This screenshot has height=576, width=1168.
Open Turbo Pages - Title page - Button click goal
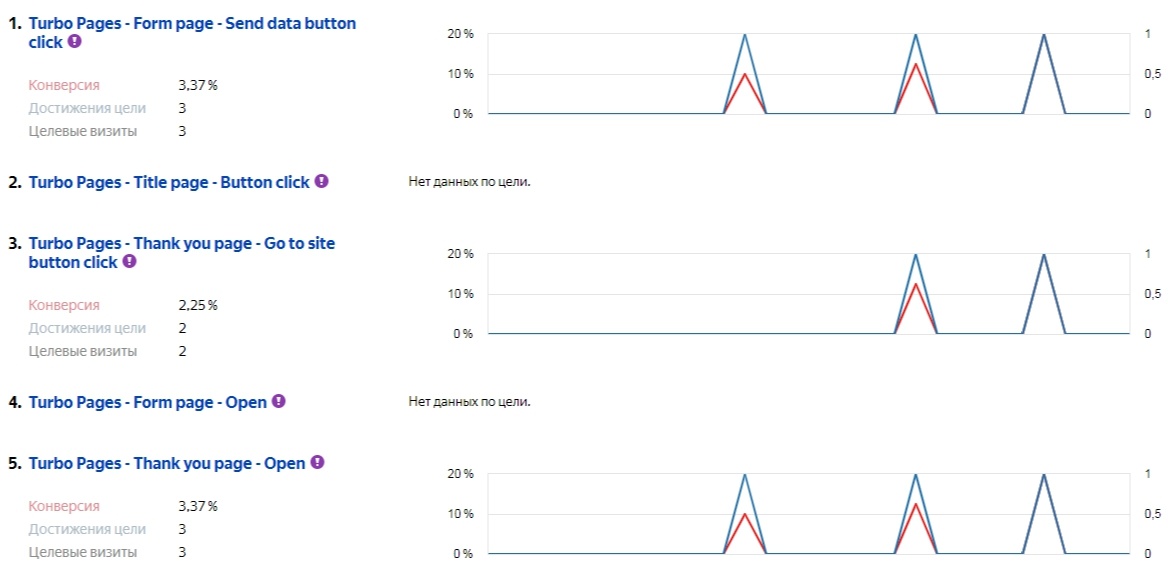169,182
